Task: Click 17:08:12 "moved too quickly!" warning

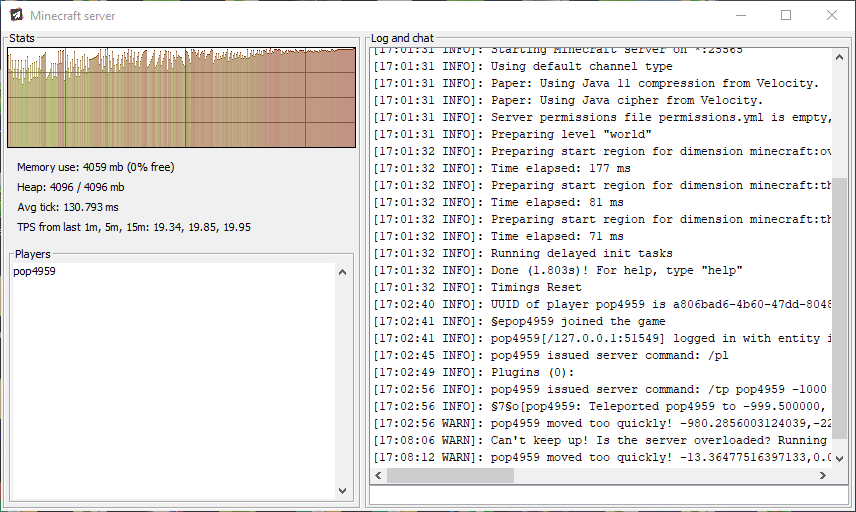Action: (602, 457)
